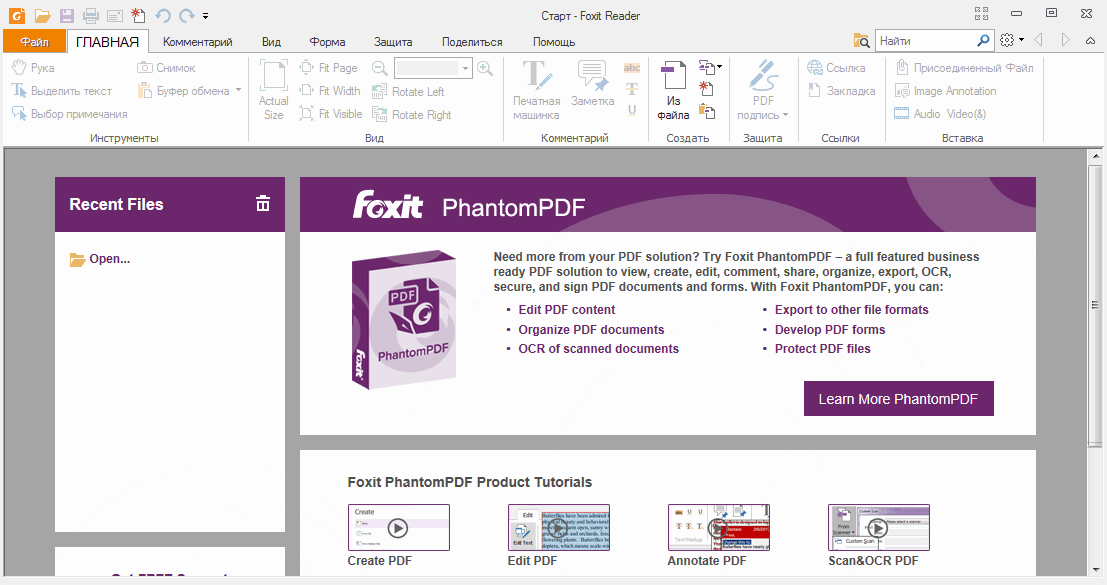Click the Закладка bookmark tool

841,90
